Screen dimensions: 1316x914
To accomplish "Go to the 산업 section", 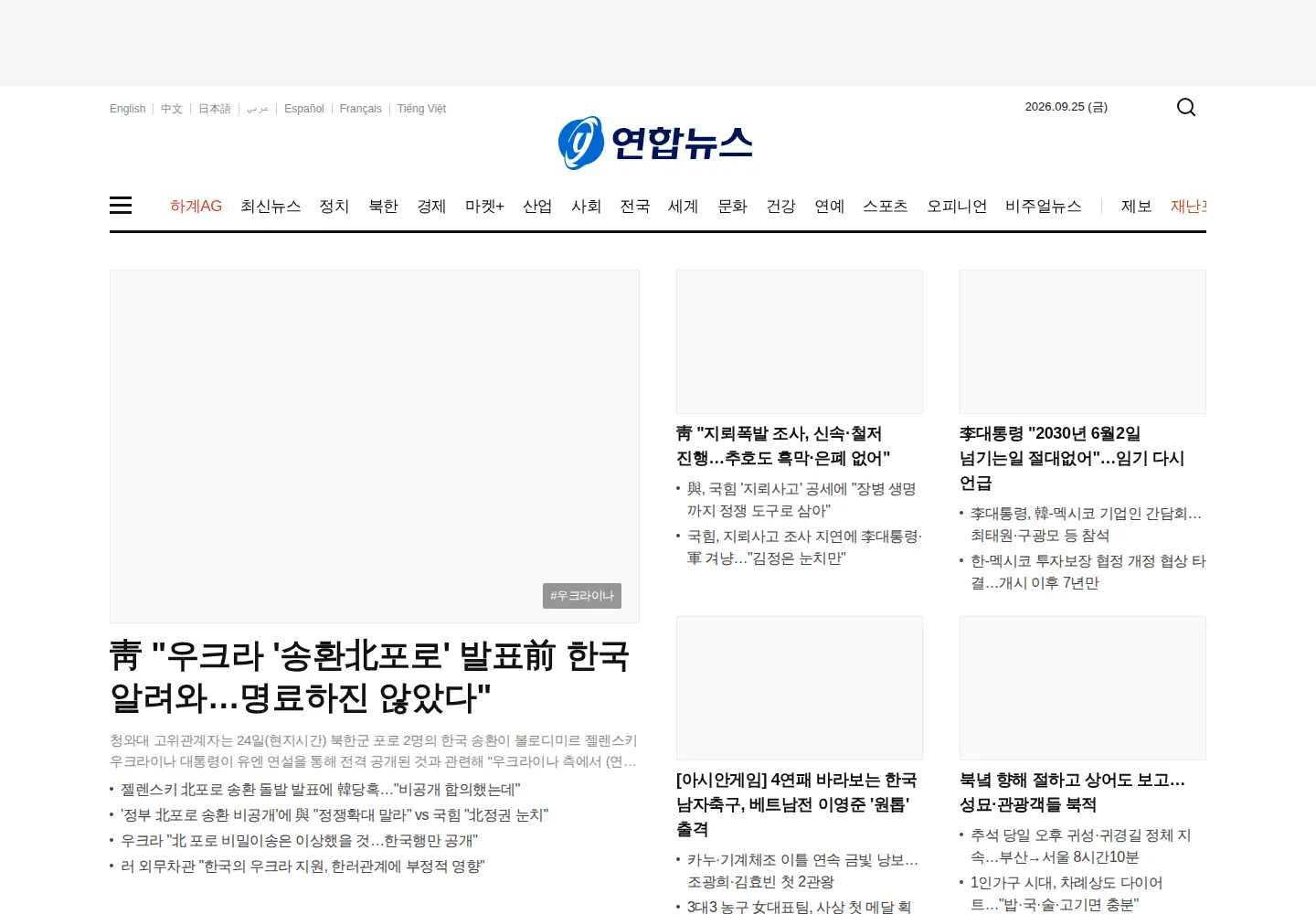I will point(537,207).
